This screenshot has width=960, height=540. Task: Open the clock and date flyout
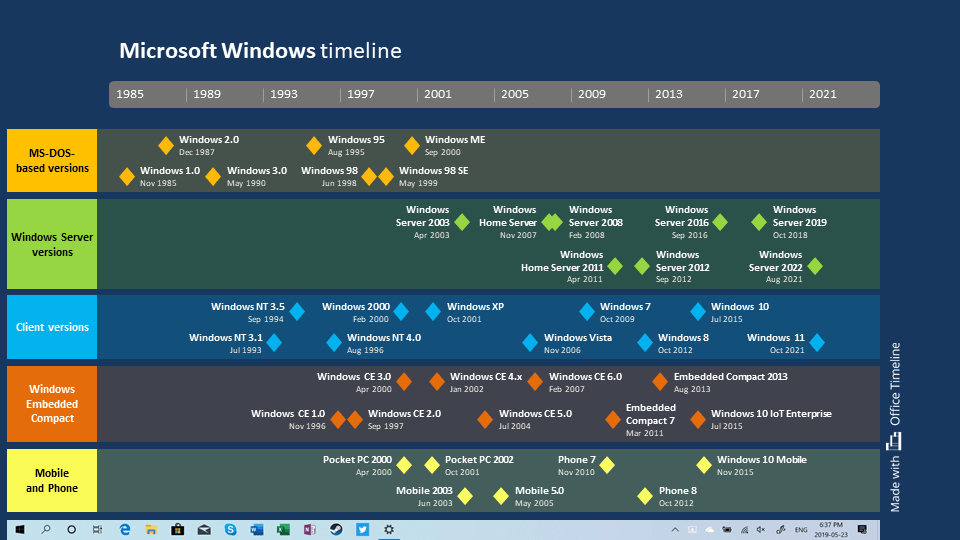[x=830, y=529]
